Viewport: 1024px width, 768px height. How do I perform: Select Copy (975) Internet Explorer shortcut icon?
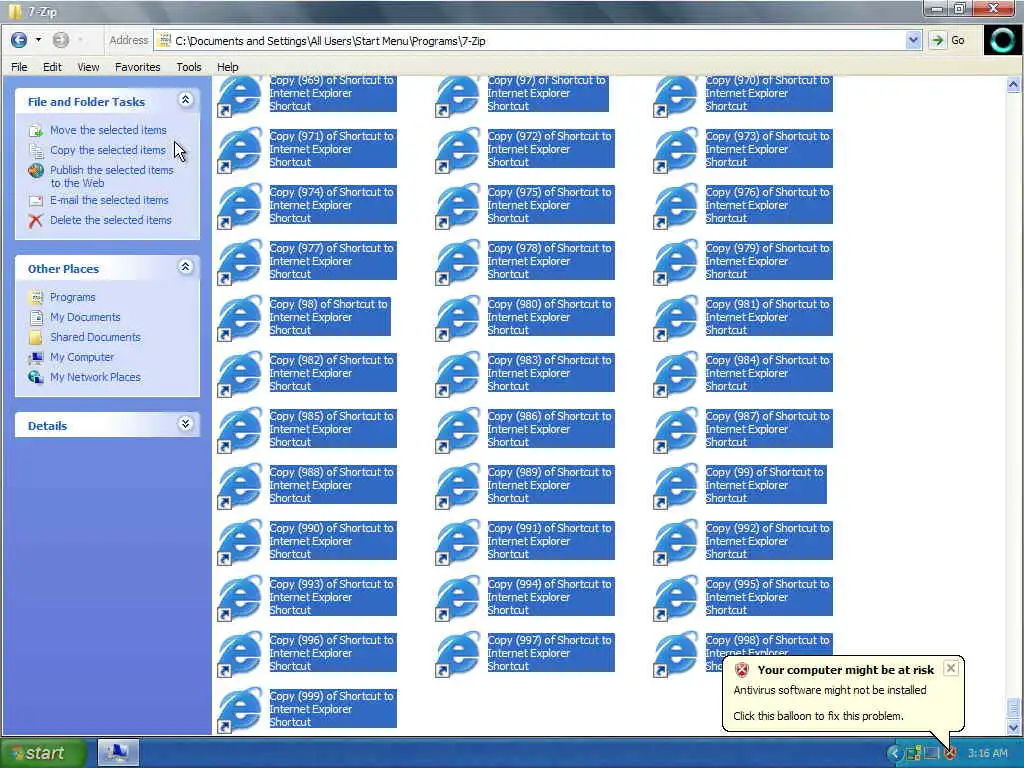[x=457, y=206]
